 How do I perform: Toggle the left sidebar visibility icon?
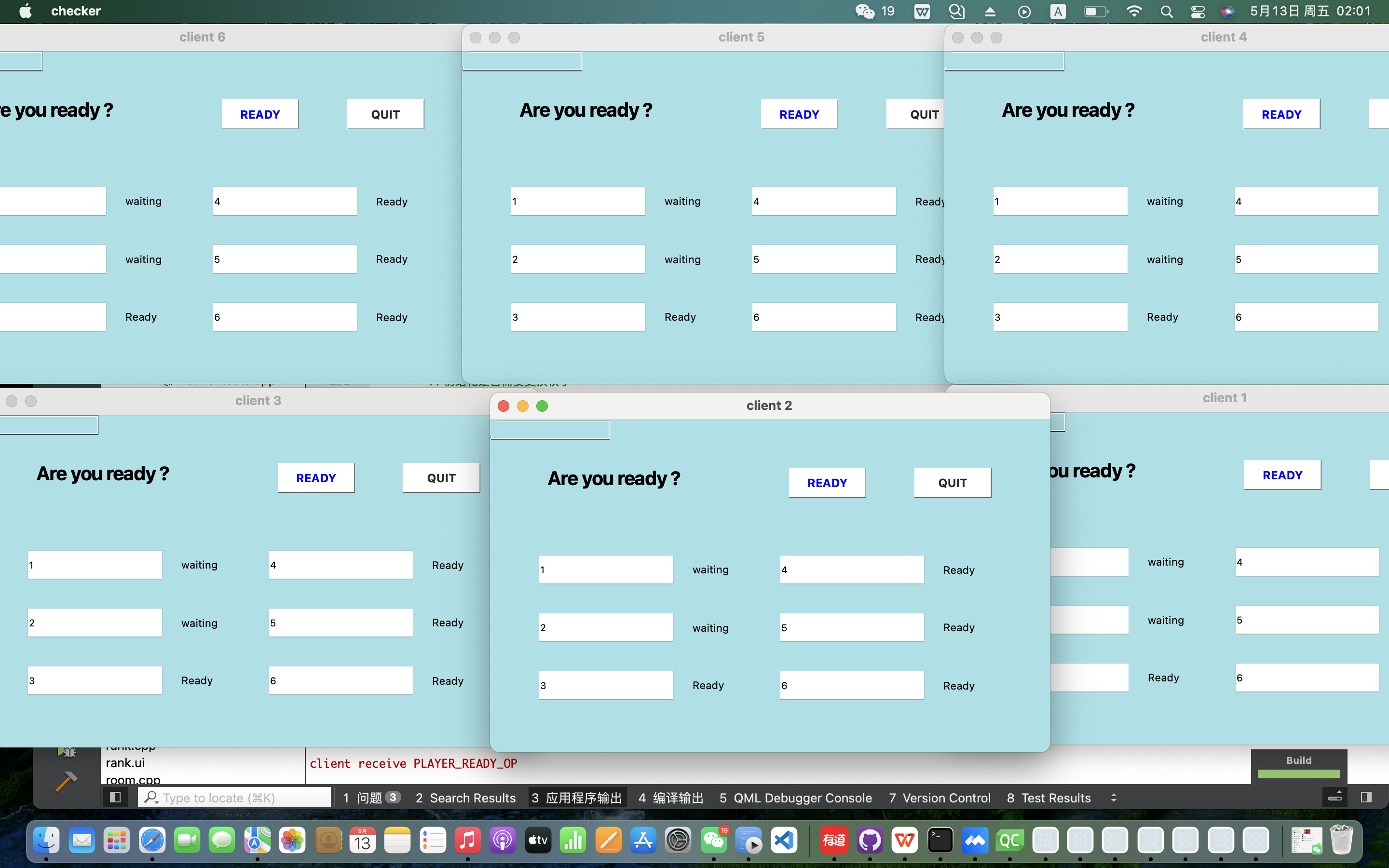(115, 798)
